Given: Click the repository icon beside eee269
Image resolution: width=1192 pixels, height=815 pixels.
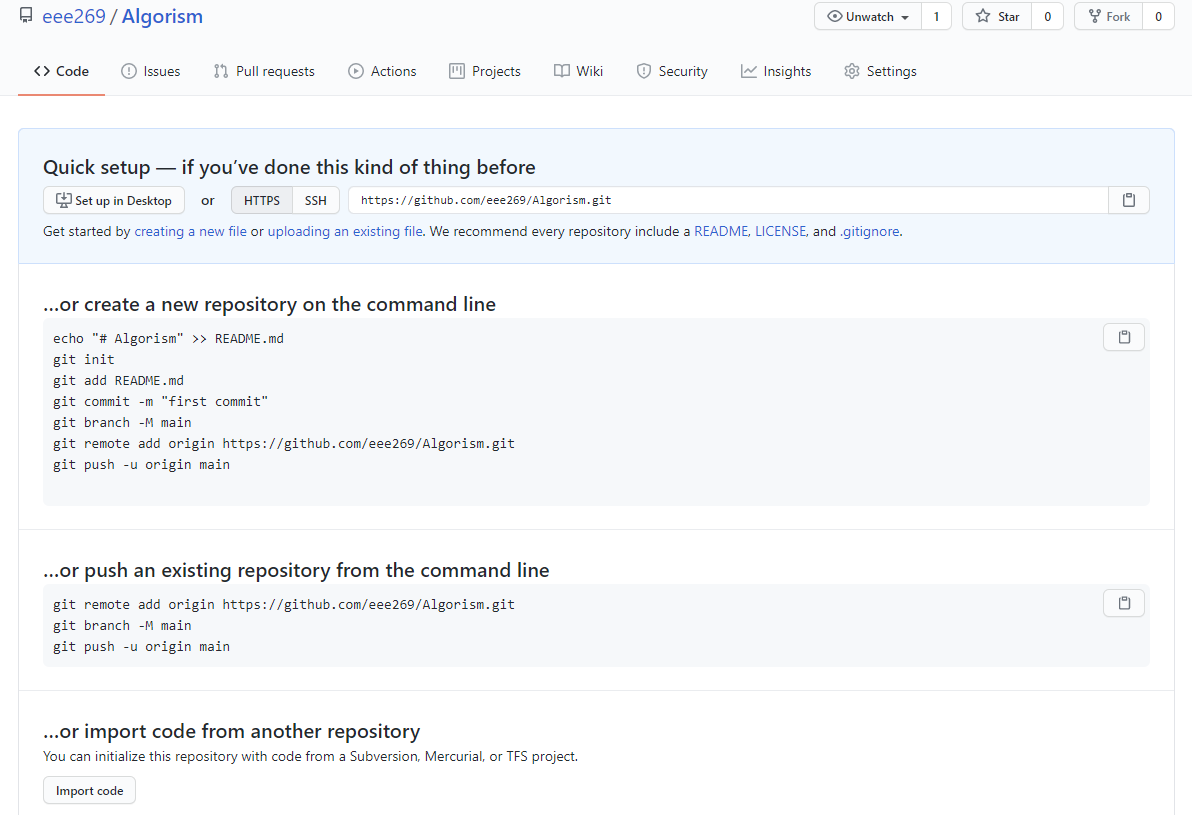Looking at the screenshot, I should [27, 15].
